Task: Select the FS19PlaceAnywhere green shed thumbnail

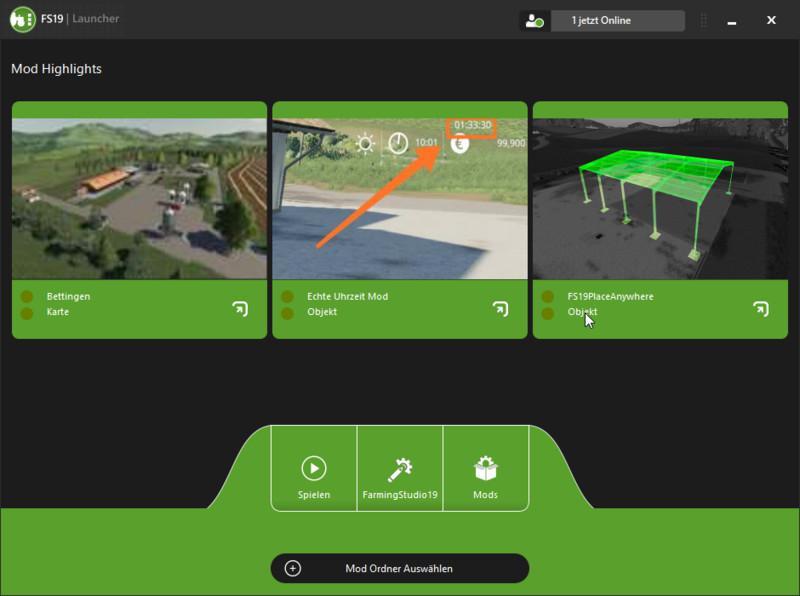Action: tap(660, 199)
